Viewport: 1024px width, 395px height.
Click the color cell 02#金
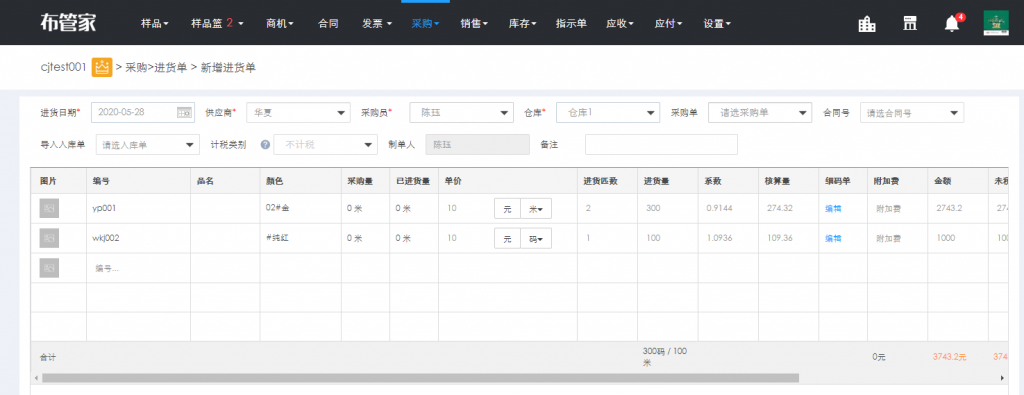pyautogui.click(x=279, y=209)
